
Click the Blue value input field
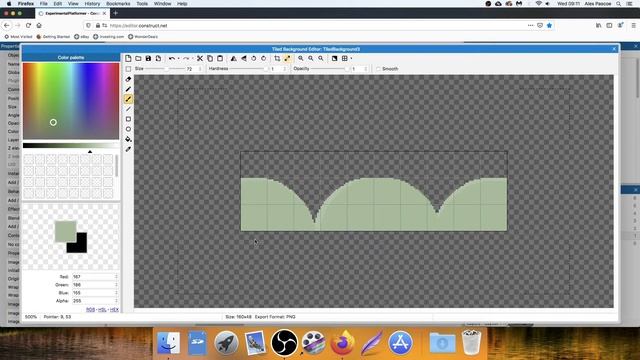[x=95, y=293]
